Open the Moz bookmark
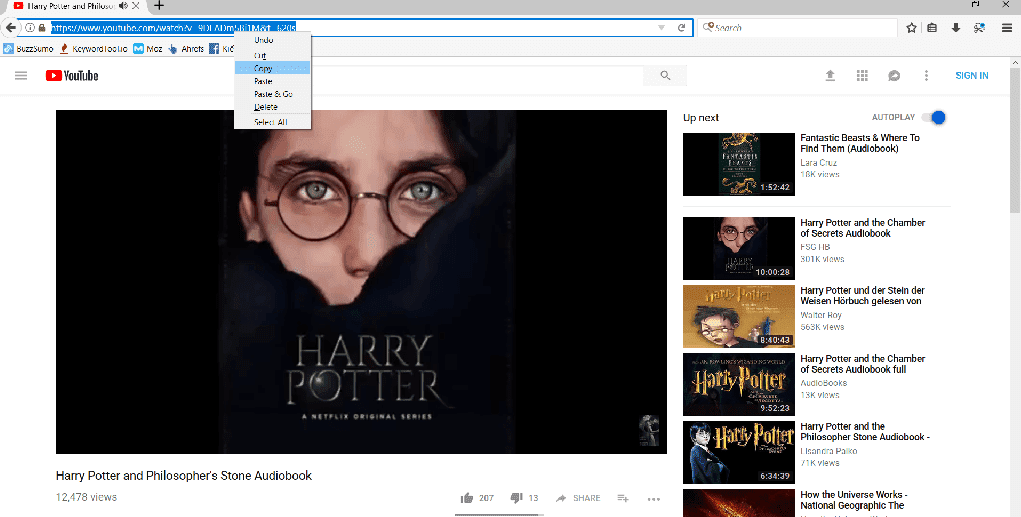The image size is (1021, 517). click(148, 49)
